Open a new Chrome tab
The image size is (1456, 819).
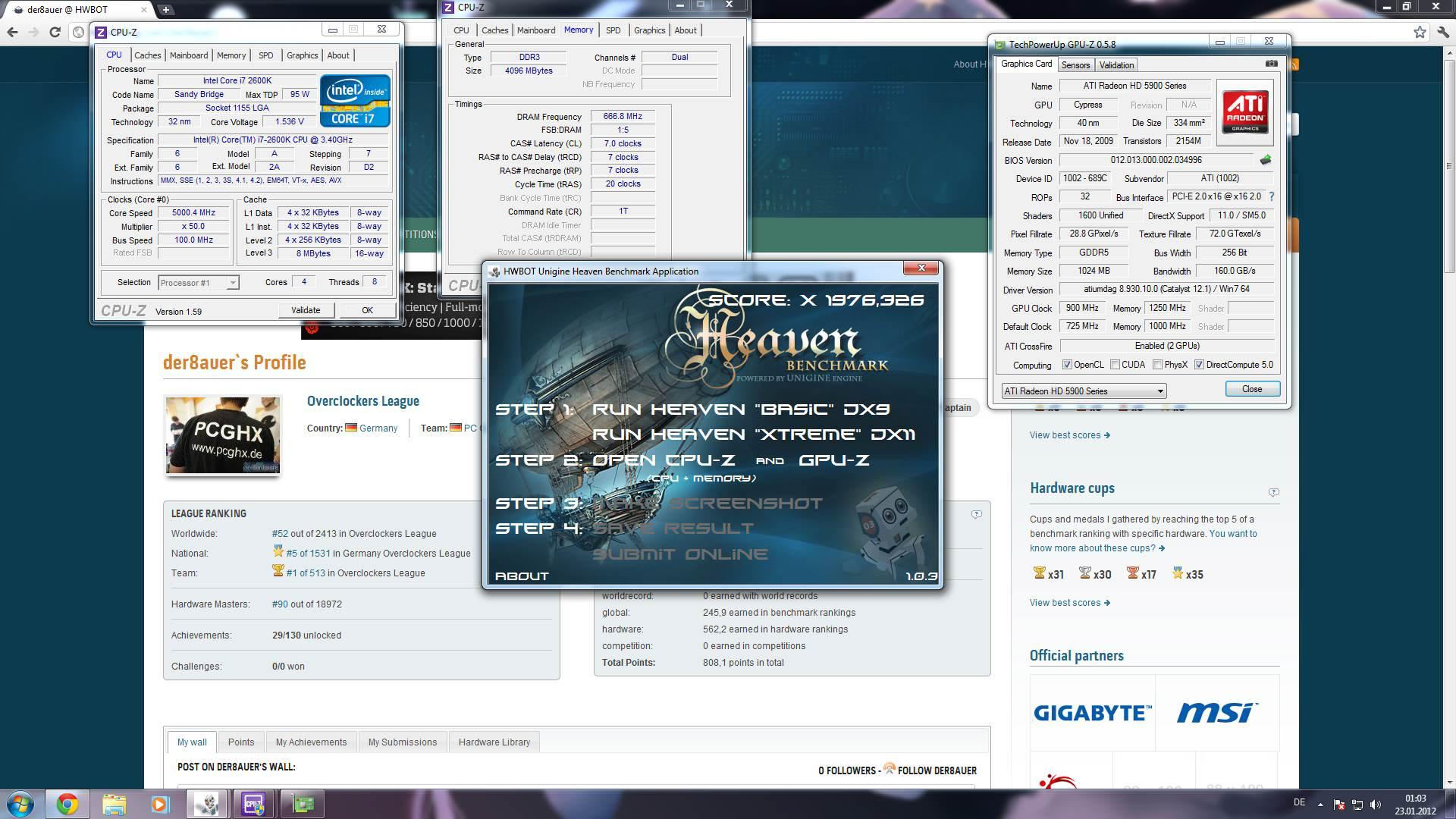165,10
